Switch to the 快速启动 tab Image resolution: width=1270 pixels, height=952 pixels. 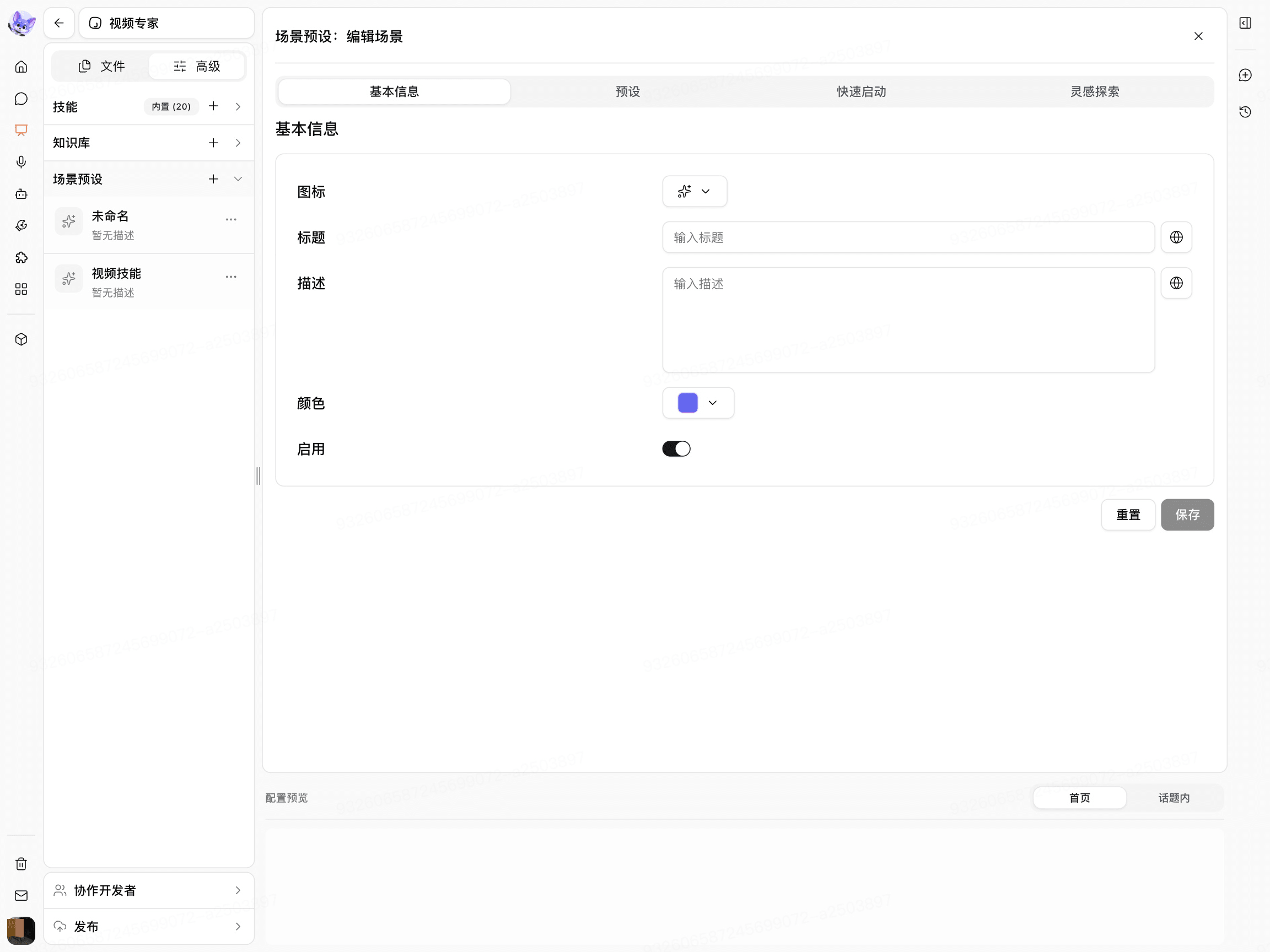(x=861, y=92)
